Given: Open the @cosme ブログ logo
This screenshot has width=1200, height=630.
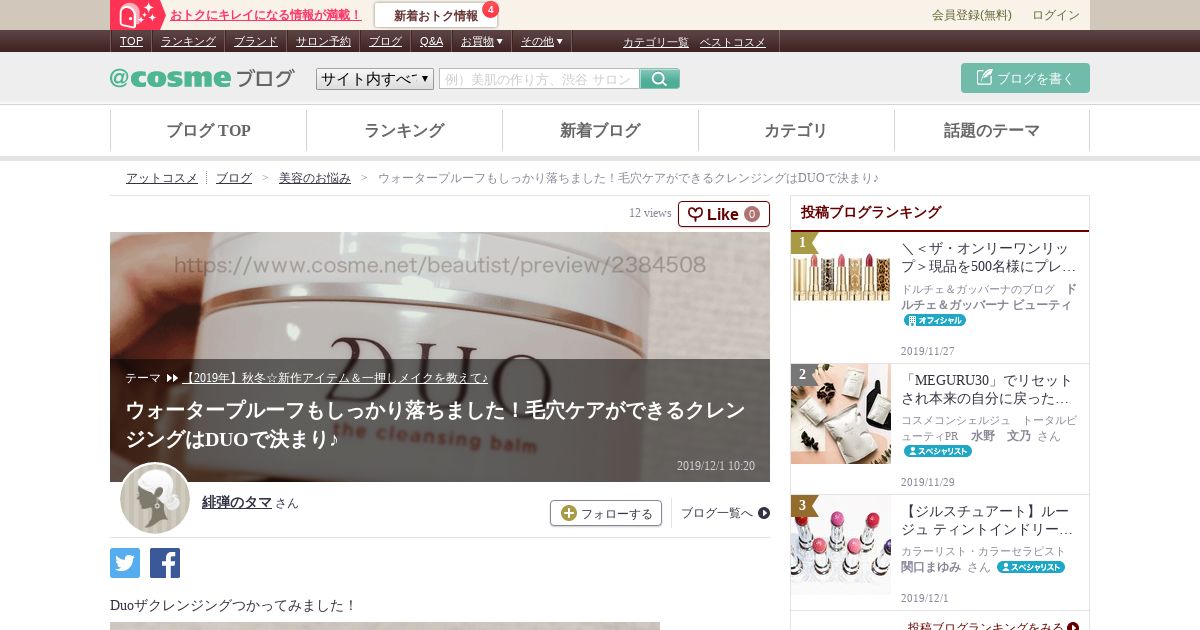Looking at the screenshot, I should [202, 78].
